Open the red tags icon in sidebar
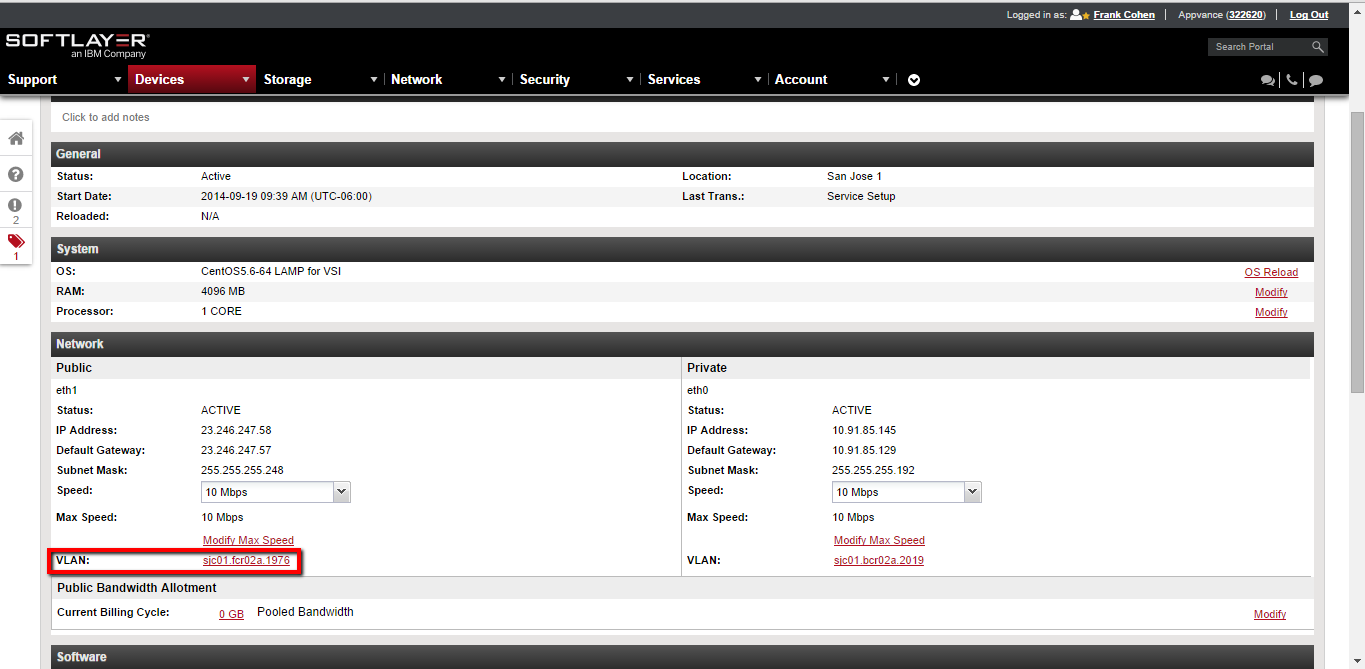 (16, 241)
